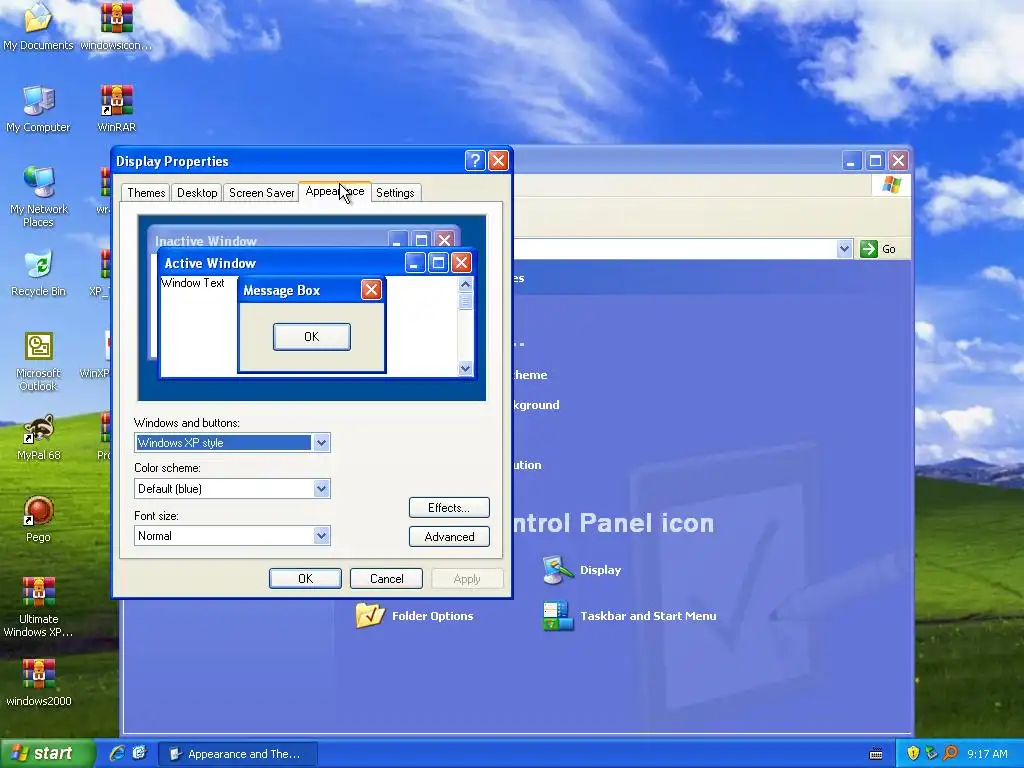Click the second Quick Launch icon

pyautogui.click(x=140, y=753)
